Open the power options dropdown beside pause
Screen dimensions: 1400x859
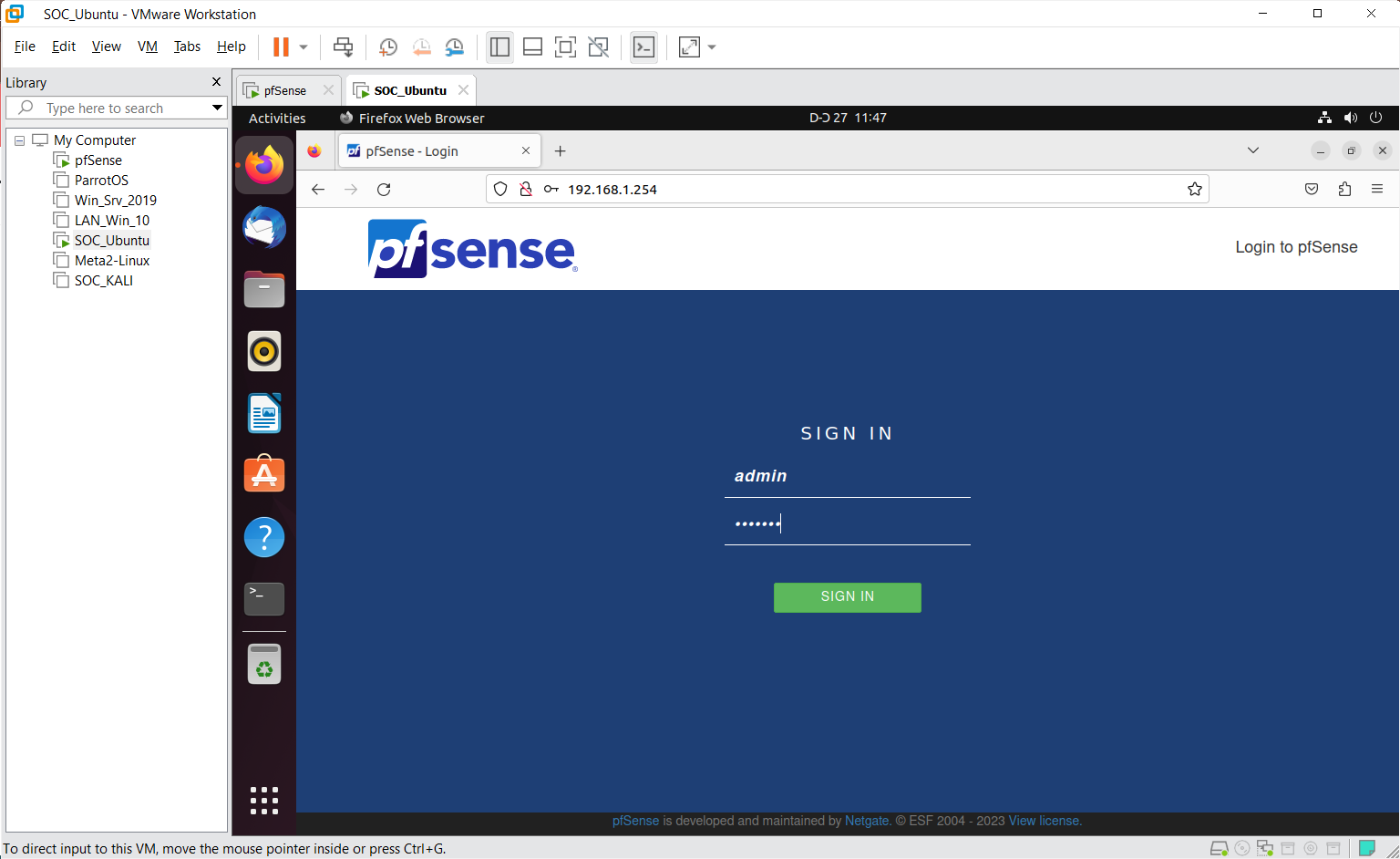(304, 47)
